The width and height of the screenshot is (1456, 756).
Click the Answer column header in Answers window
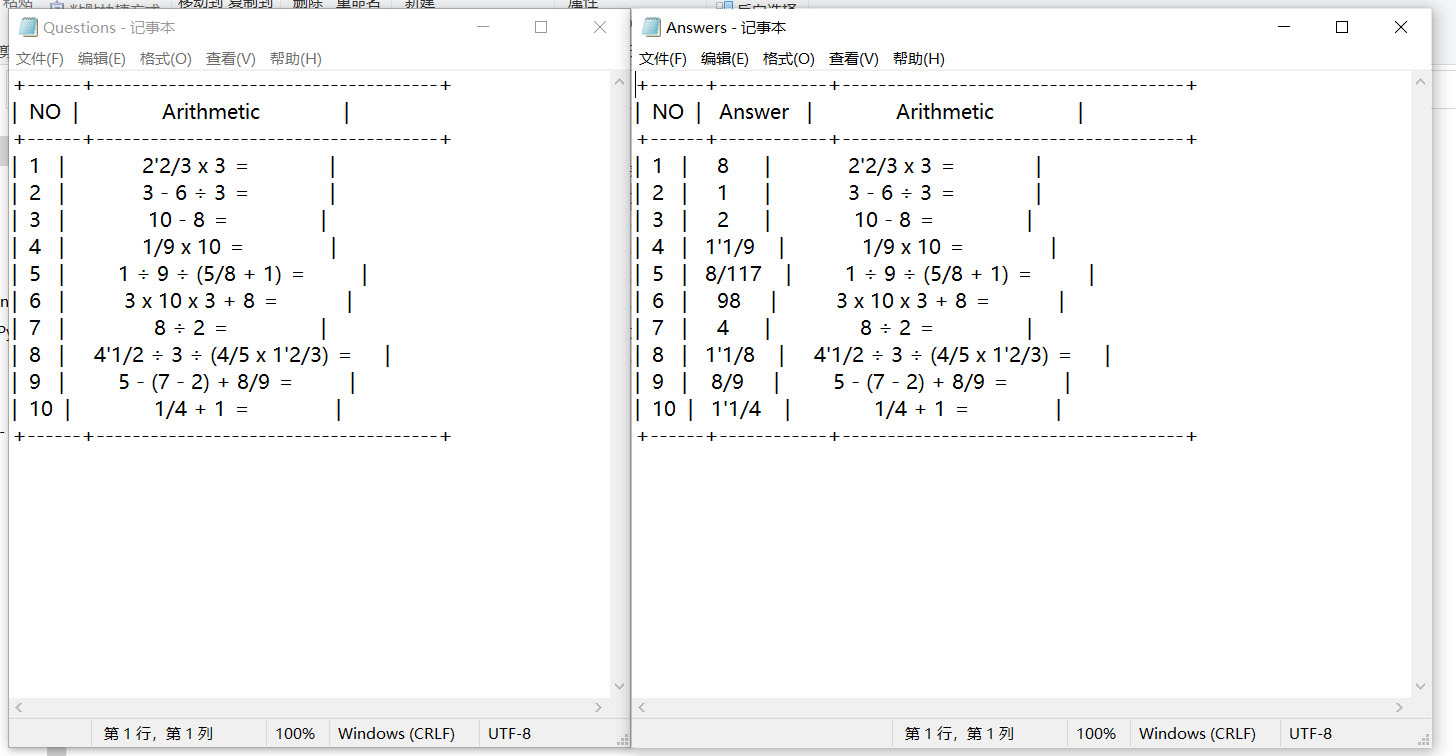click(x=754, y=112)
